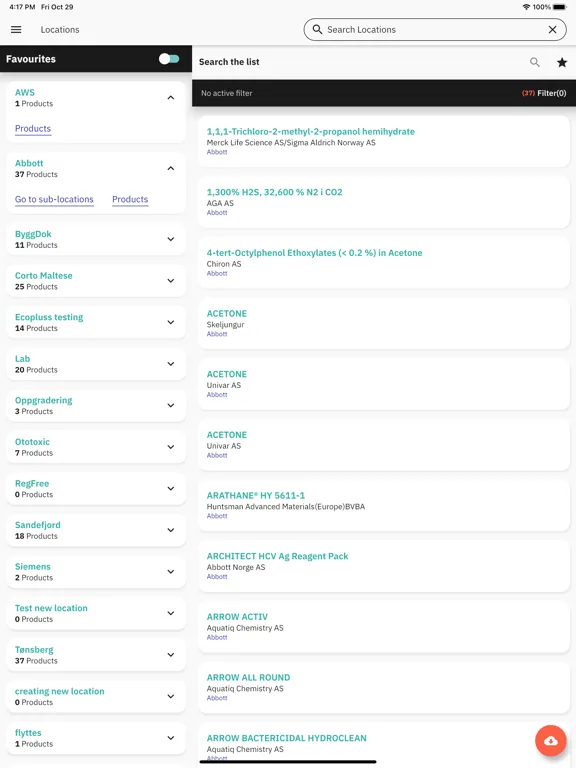Expand the ByggDok location

point(170,239)
